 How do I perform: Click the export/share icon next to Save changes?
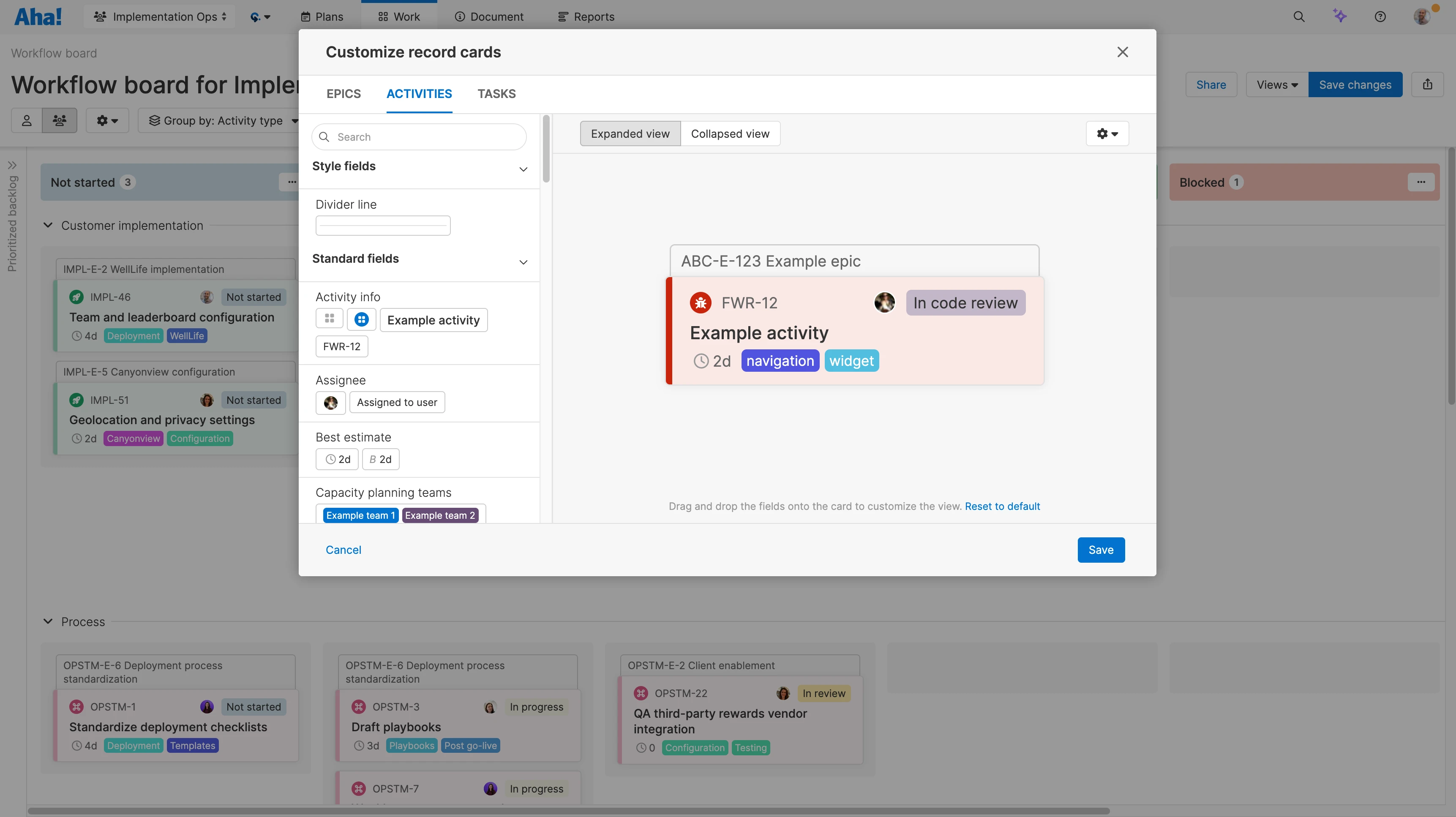pyautogui.click(x=1428, y=84)
